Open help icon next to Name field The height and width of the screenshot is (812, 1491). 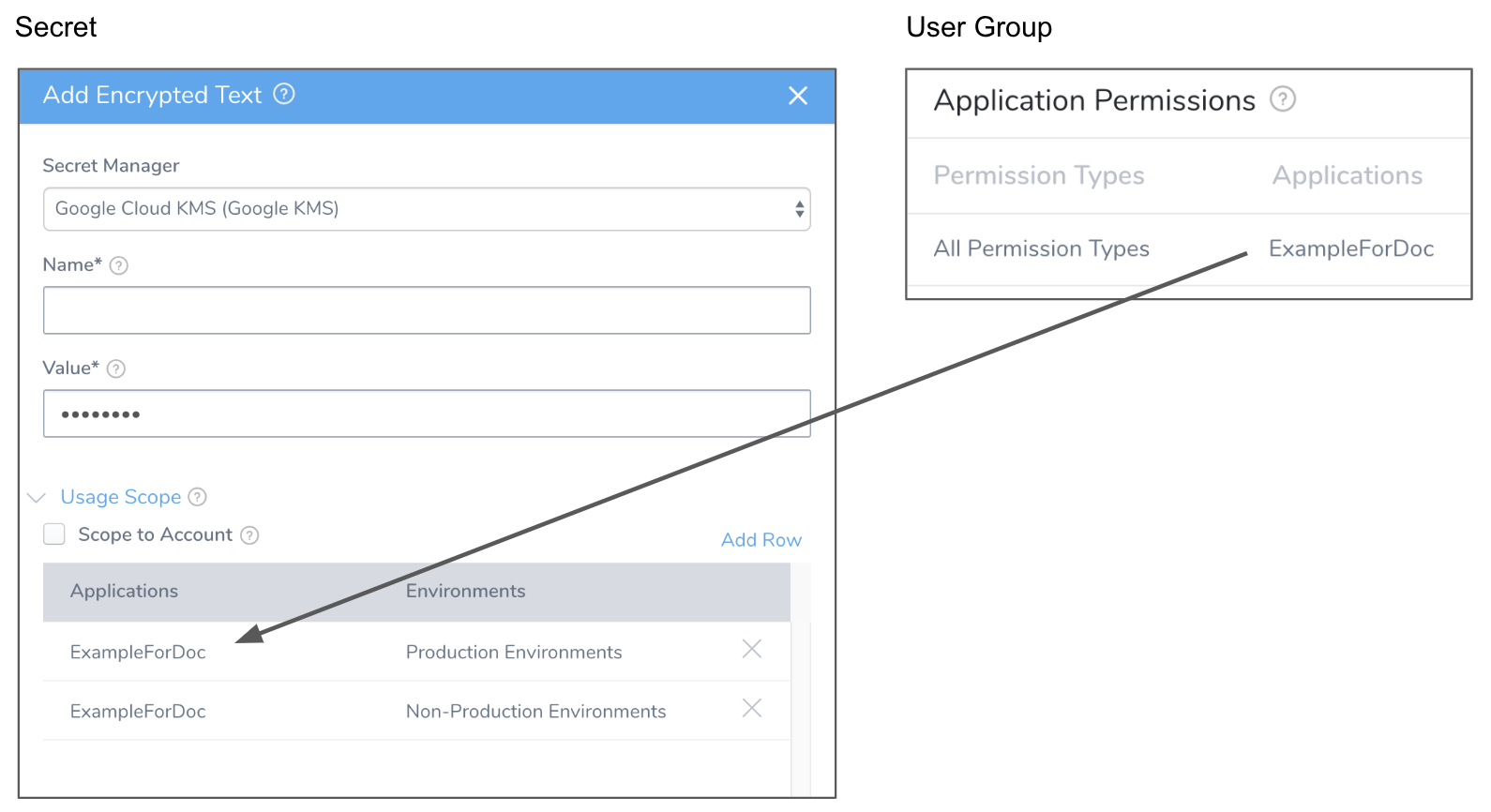(119, 265)
